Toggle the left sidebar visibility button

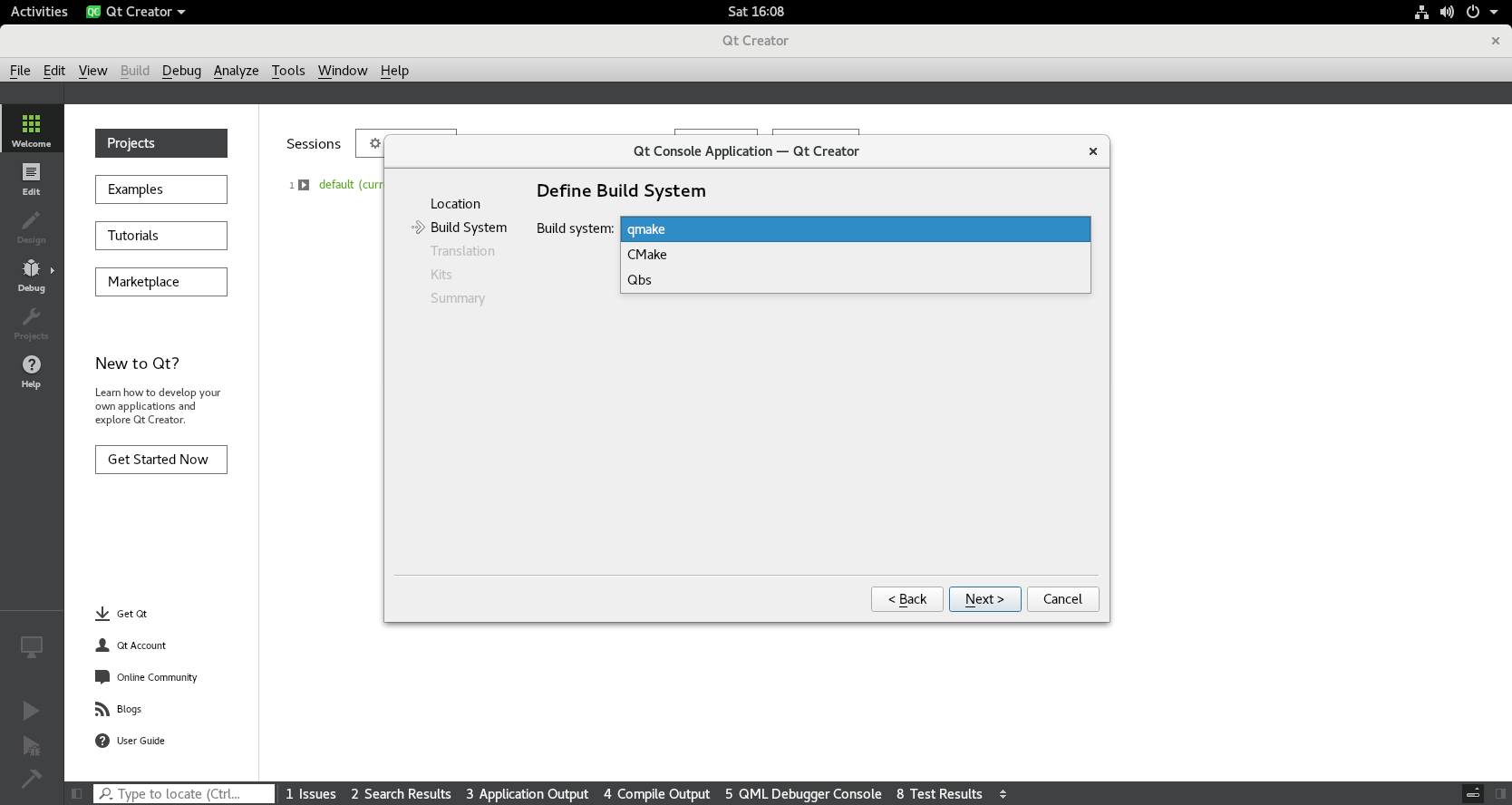tap(77, 794)
